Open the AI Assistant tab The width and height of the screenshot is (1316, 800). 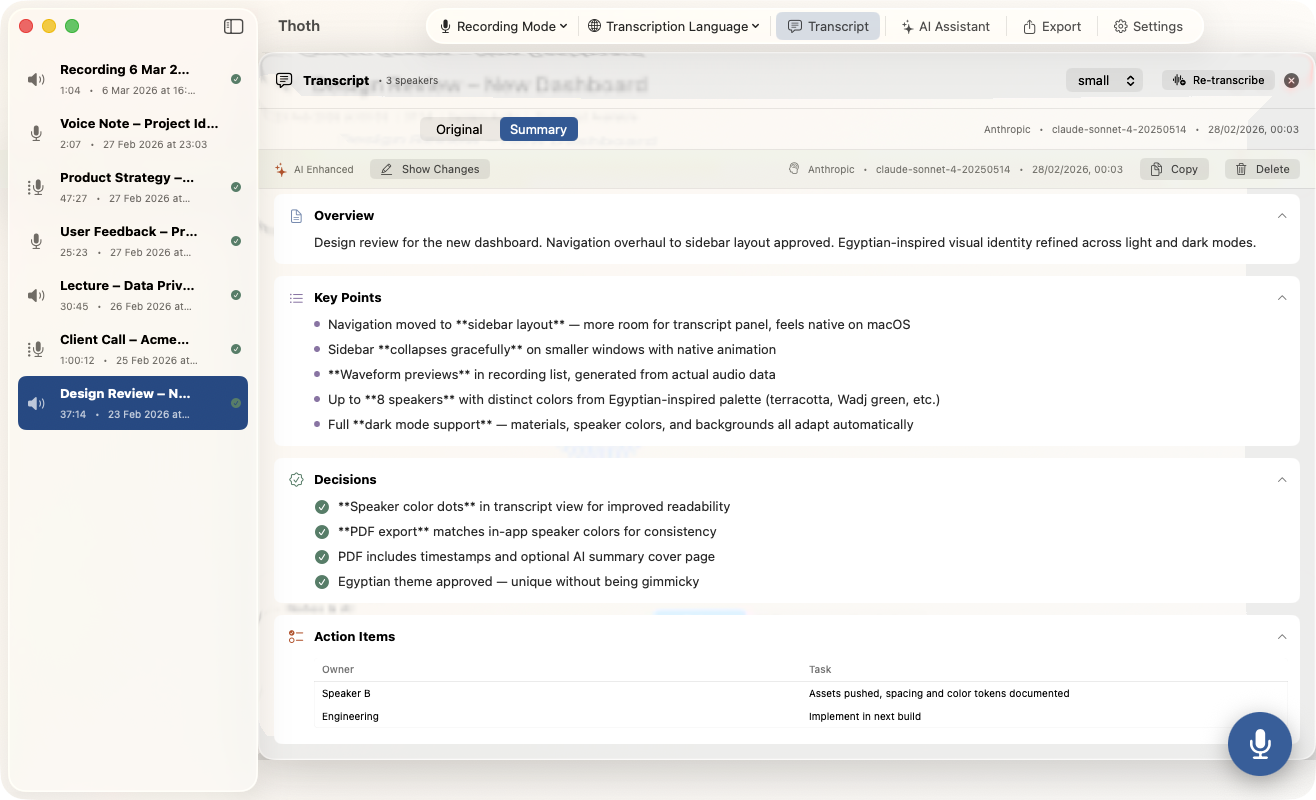(945, 27)
